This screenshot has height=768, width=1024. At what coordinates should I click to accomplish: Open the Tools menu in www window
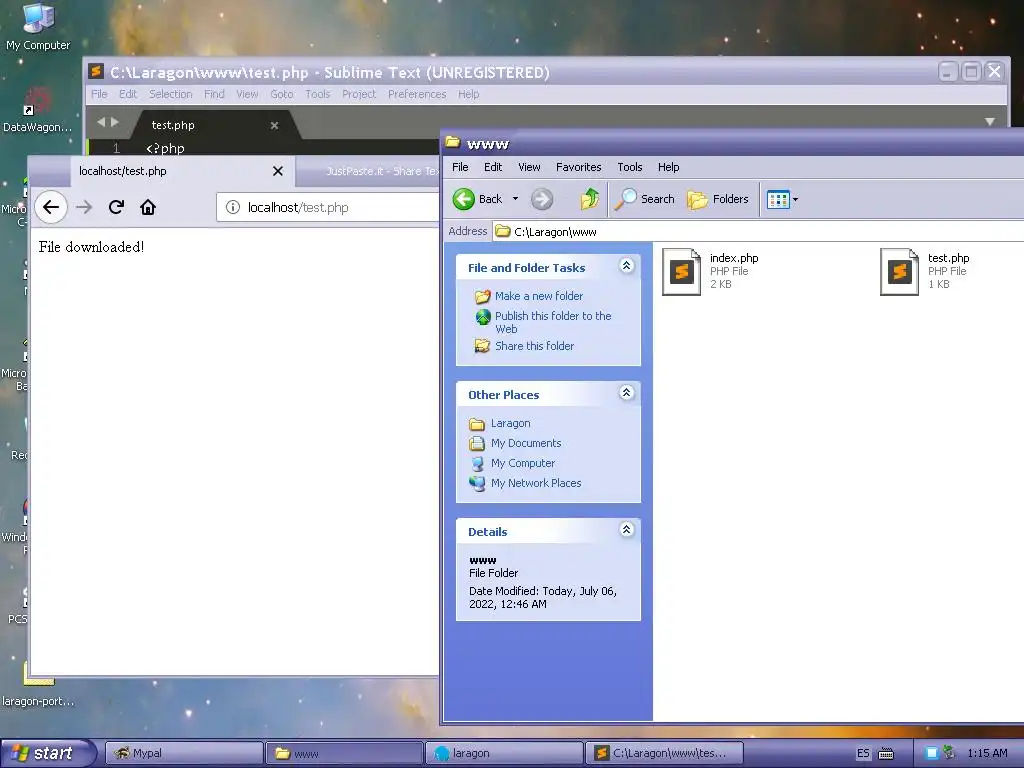tap(630, 167)
